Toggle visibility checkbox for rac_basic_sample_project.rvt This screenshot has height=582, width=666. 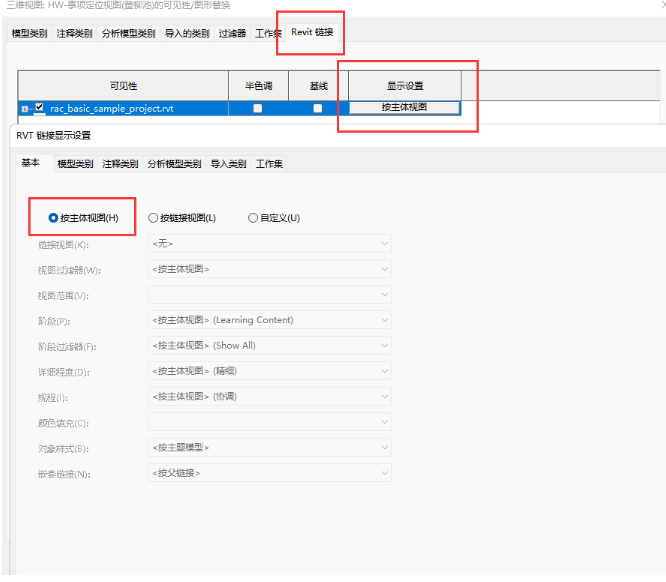click(x=39, y=108)
